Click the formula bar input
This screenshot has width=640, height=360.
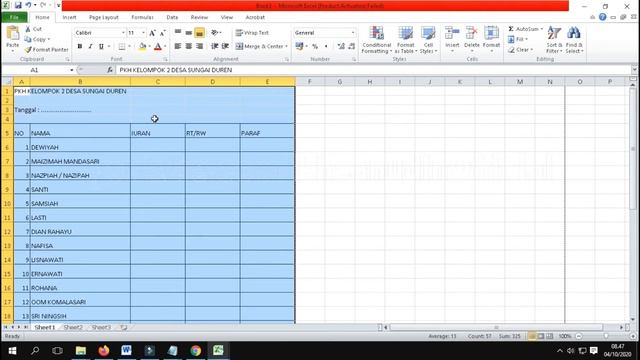point(373,70)
